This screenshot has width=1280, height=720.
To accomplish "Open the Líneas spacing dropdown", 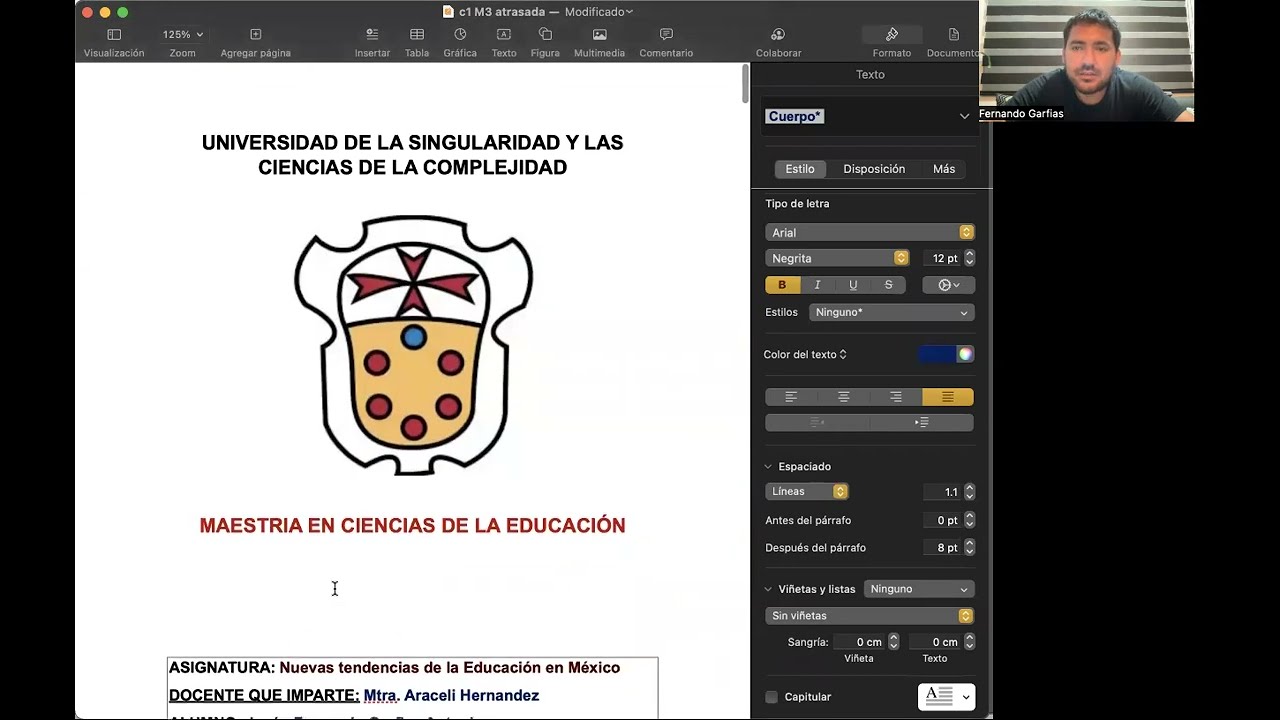I will pos(806,491).
